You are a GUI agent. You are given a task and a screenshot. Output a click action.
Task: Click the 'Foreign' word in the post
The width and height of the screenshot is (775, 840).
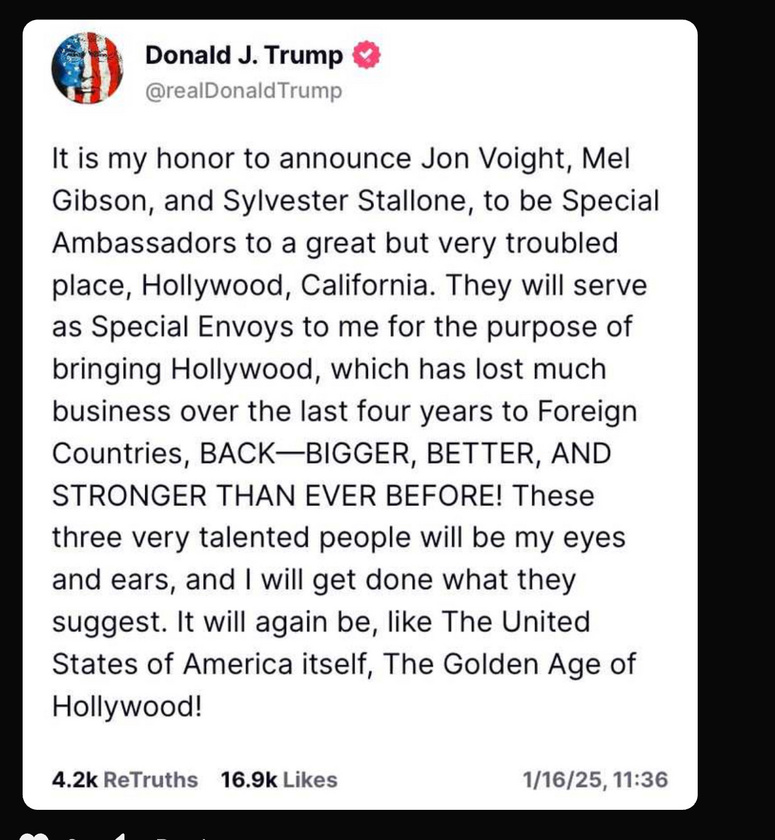click(x=587, y=412)
